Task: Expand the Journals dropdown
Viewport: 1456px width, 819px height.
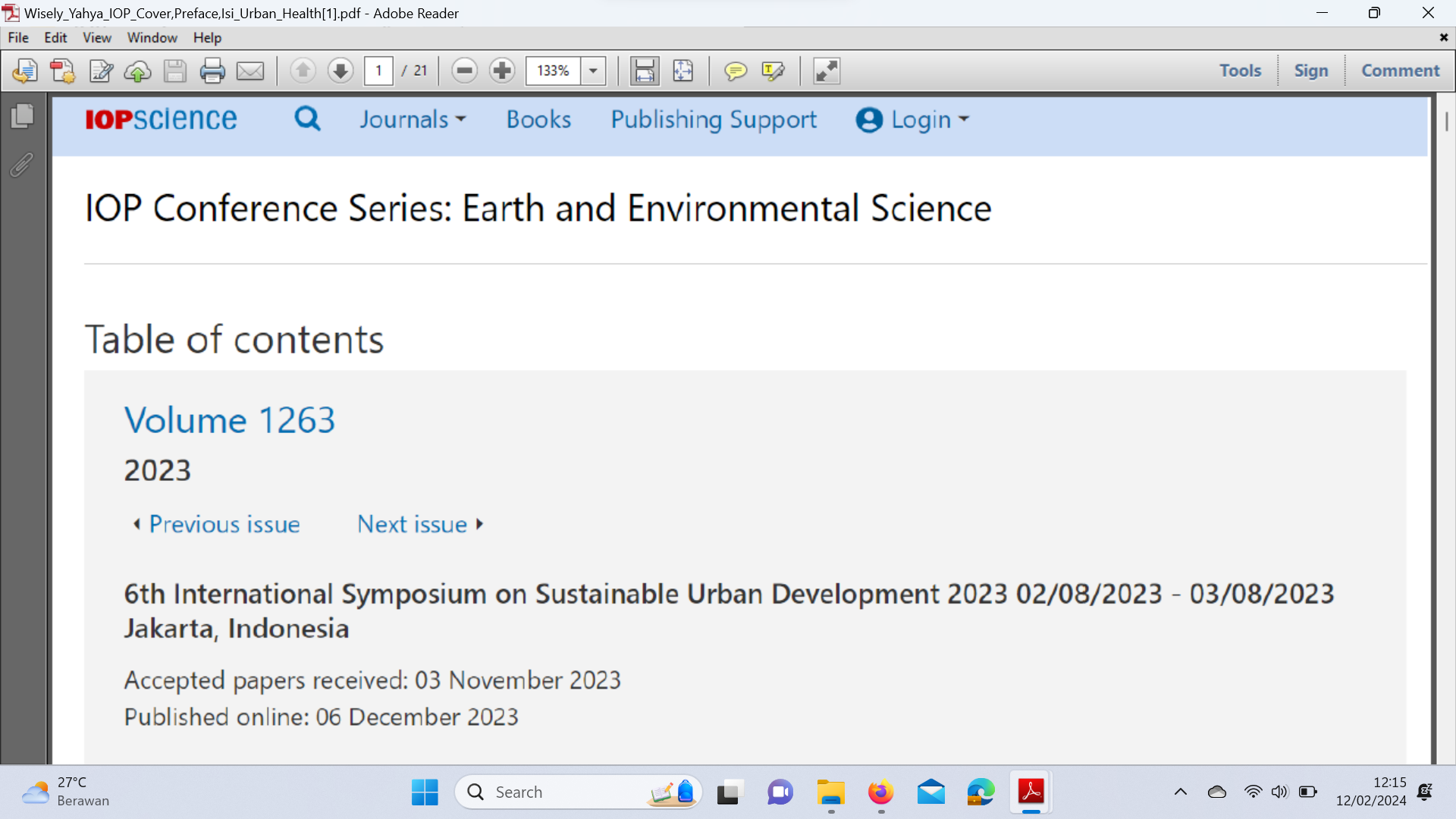Action: point(413,119)
